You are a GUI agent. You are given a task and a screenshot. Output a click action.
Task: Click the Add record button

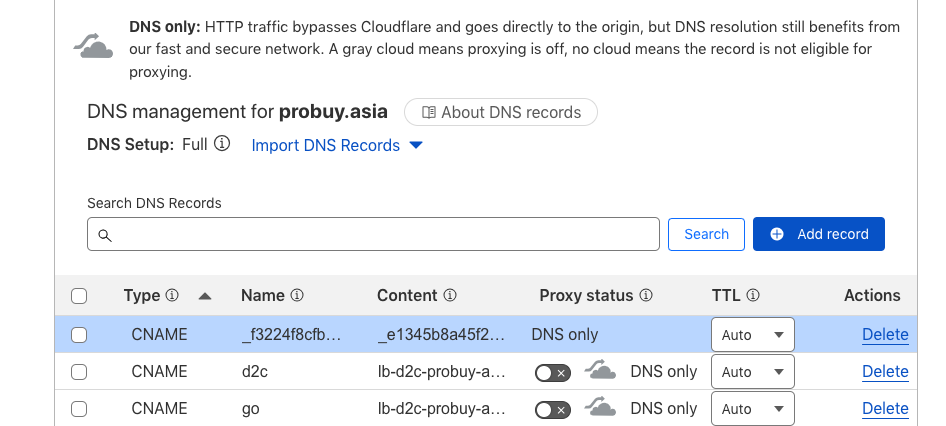tap(819, 234)
